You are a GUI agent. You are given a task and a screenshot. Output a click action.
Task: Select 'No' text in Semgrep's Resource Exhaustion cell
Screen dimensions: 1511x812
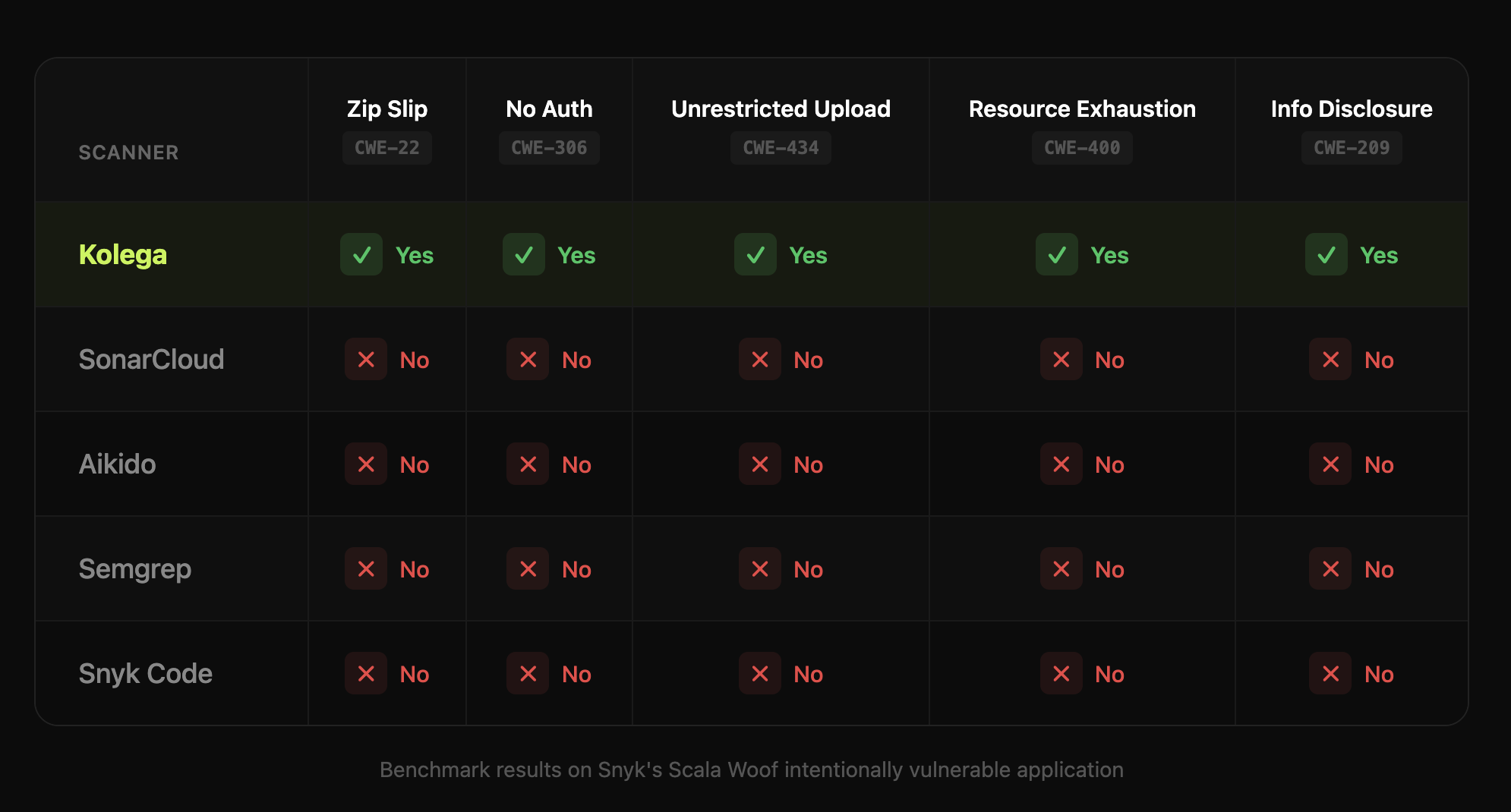pos(1110,570)
